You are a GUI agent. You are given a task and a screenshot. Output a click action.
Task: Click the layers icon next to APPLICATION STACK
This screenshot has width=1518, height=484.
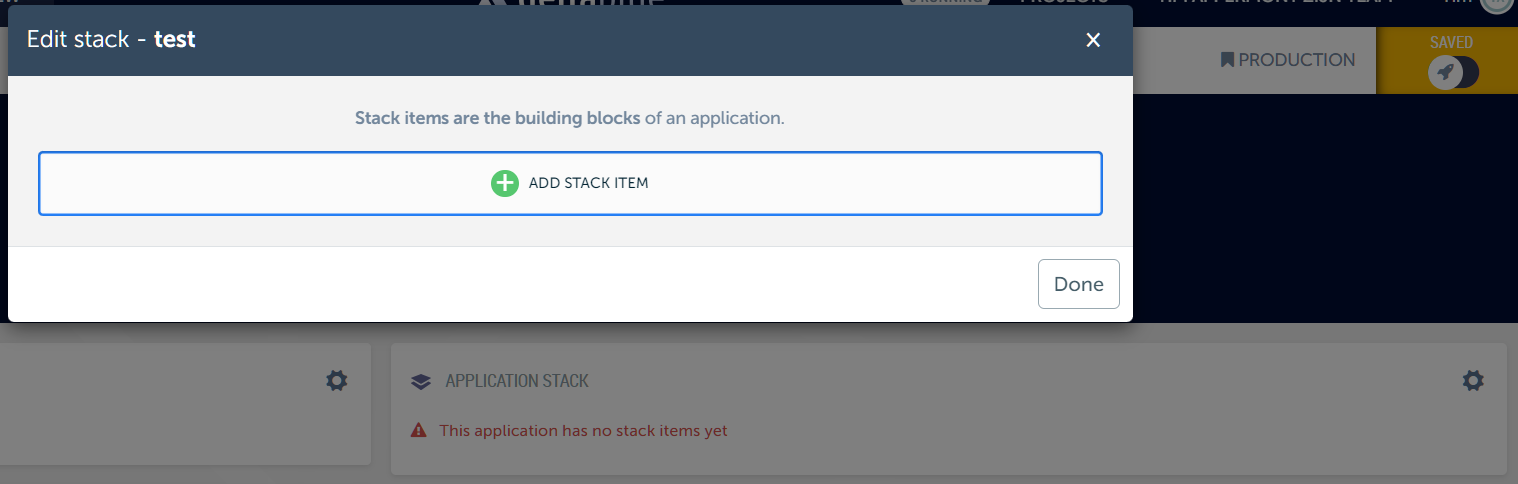coord(421,382)
